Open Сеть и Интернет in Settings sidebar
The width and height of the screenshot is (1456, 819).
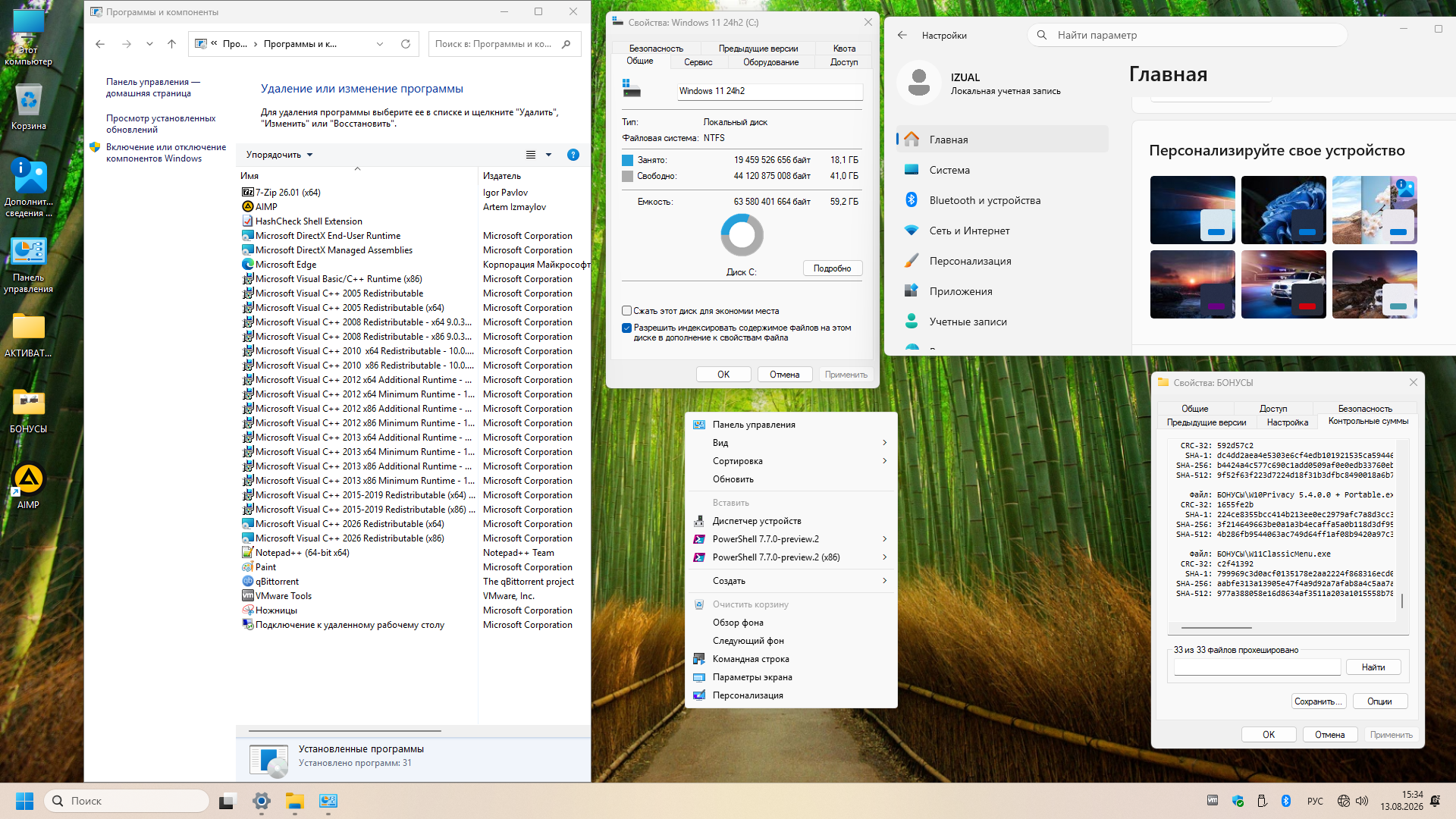(1003, 231)
